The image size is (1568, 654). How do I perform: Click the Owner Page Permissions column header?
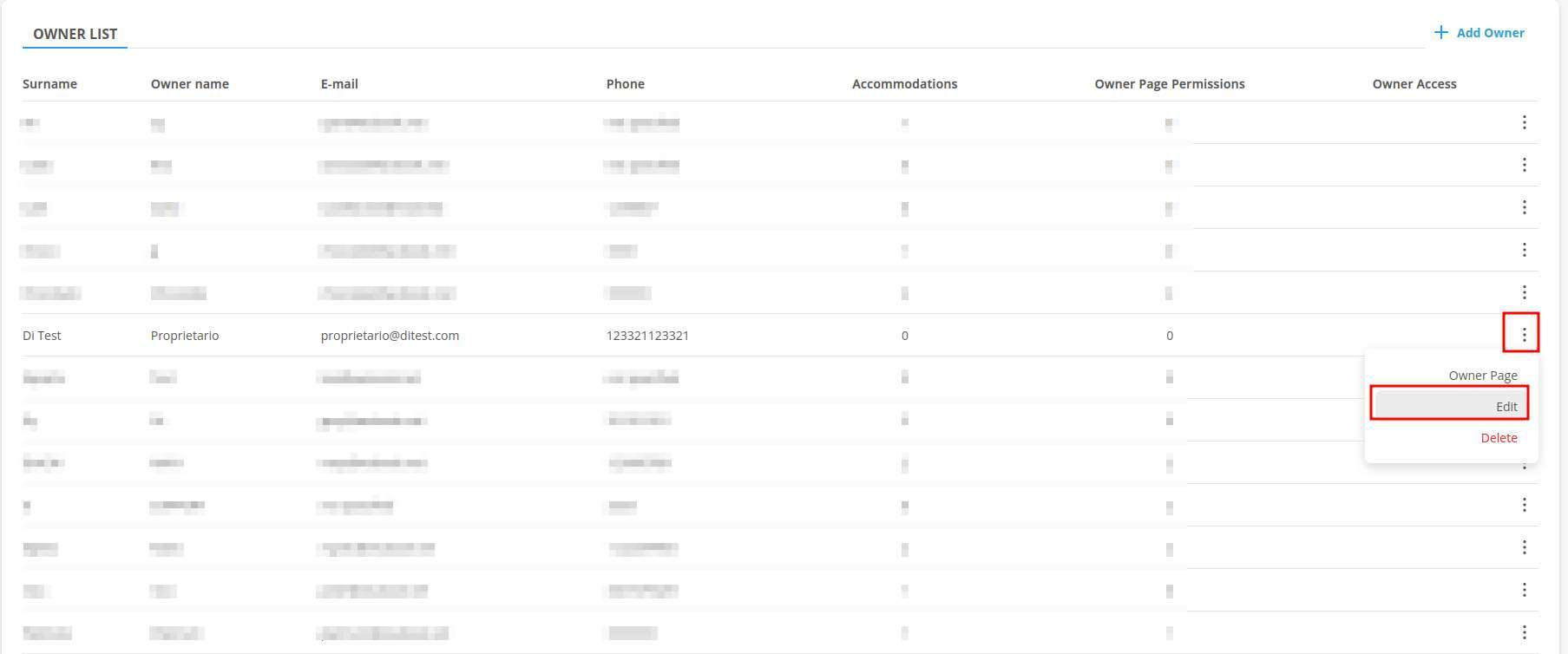click(1169, 84)
